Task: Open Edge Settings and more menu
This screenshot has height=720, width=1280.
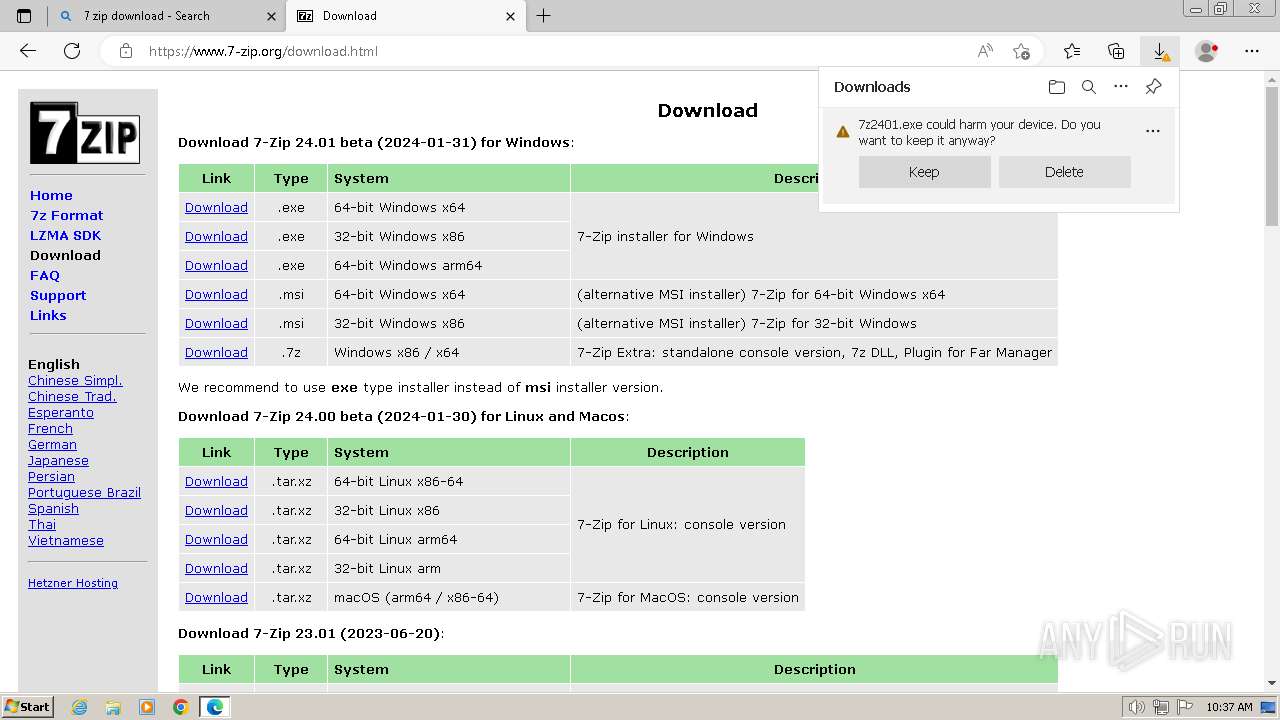Action: [1252, 51]
